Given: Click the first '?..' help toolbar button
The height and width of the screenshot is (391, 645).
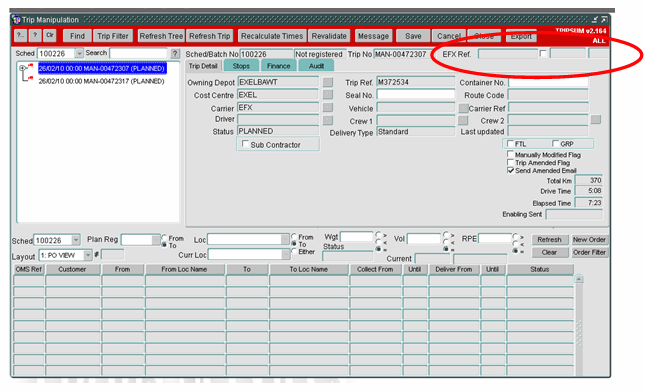Looking at the screenshot, I should [x=20, y=35].
